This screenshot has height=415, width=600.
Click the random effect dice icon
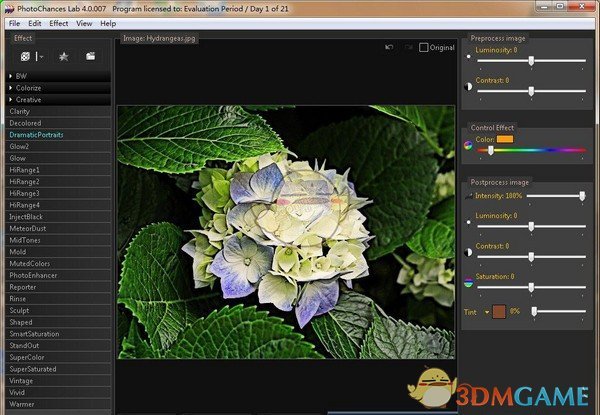[x=25, y=57]
